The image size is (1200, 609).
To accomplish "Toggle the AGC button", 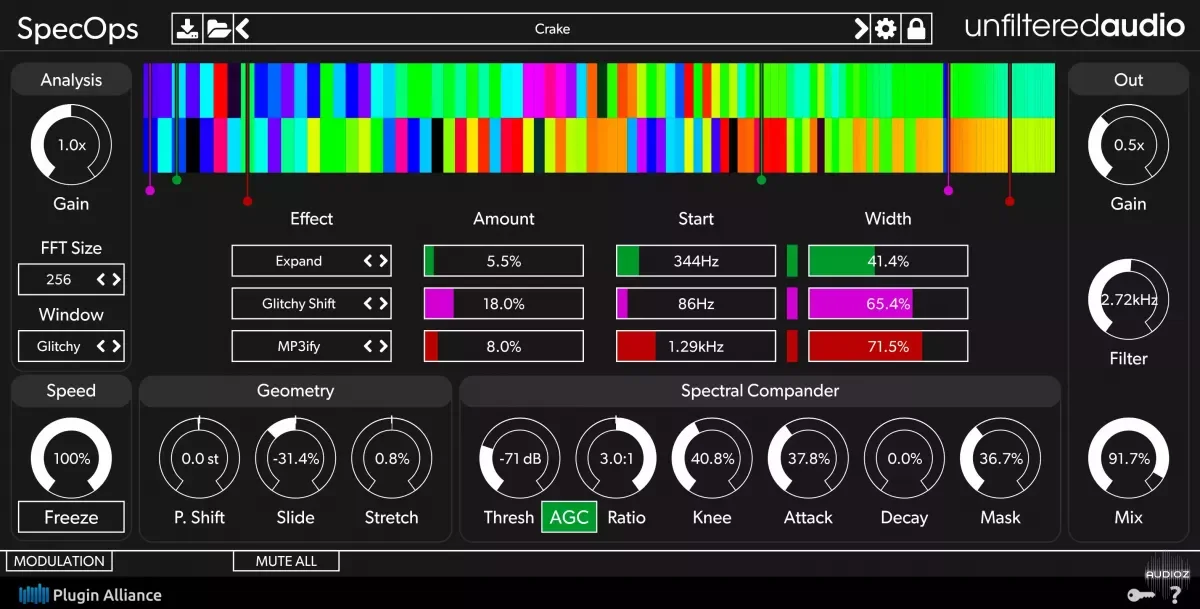I will (x=569, y=517).
